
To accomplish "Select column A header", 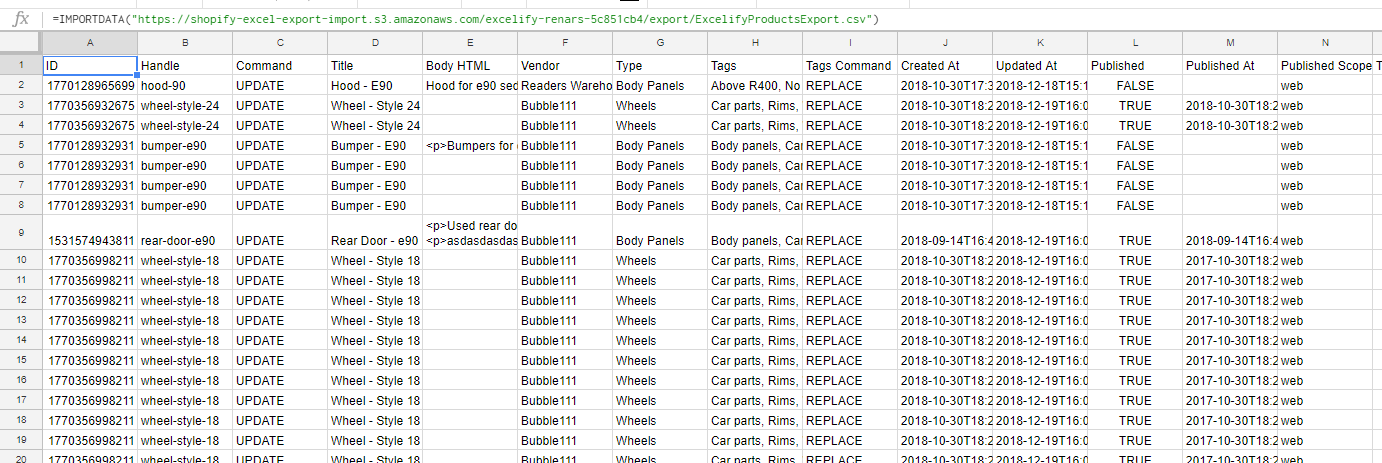I will pos(90,42).
